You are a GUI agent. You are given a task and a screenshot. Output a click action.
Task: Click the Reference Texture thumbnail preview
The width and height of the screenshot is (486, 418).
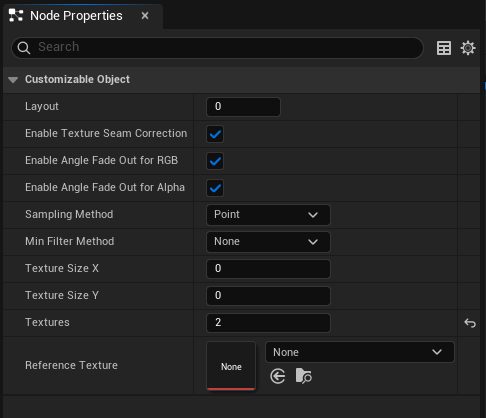pos(231,366)
